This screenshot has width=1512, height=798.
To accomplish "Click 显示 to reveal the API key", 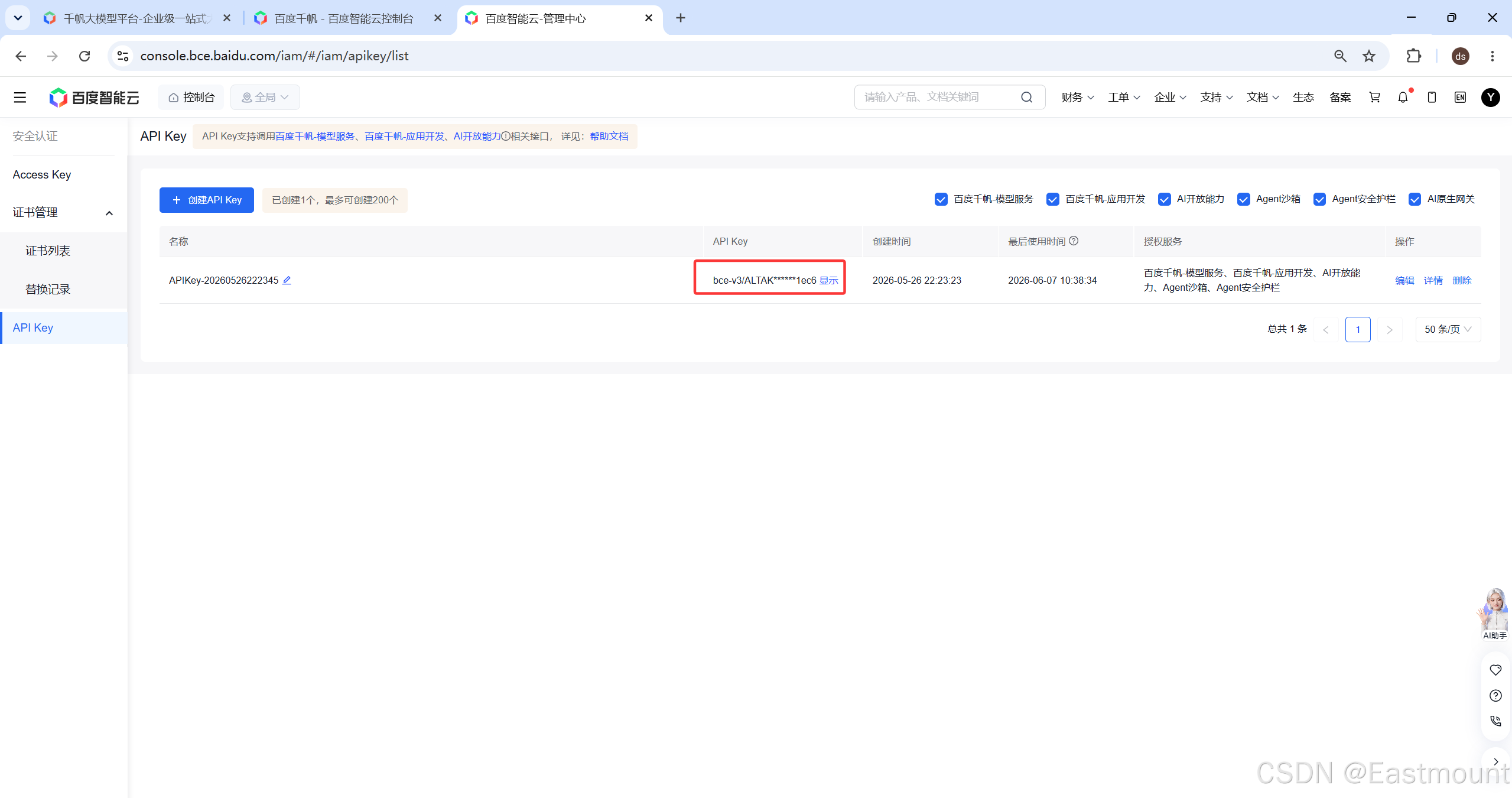I will (828, 281).
